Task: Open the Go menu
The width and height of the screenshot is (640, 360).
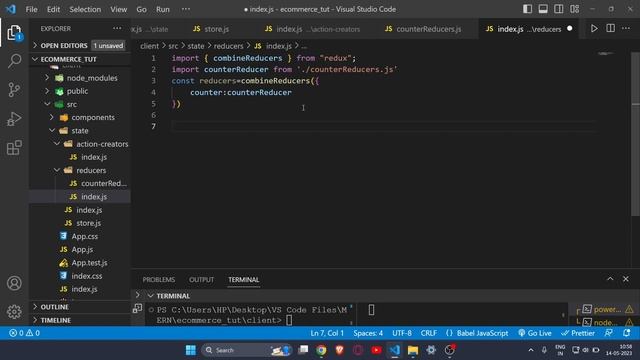Action: (141, 9)
